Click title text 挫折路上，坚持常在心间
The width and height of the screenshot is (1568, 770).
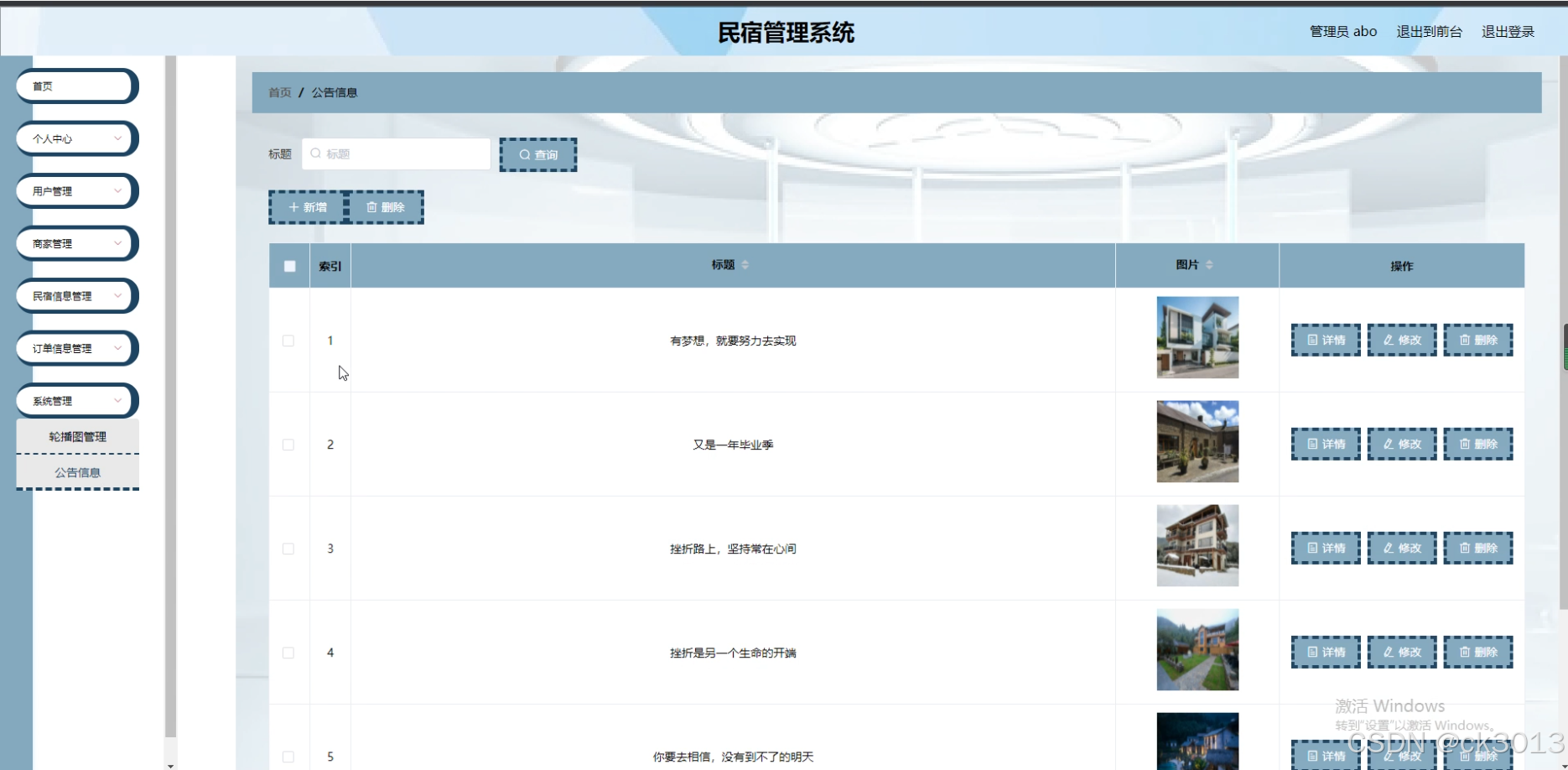pos(733,549)
